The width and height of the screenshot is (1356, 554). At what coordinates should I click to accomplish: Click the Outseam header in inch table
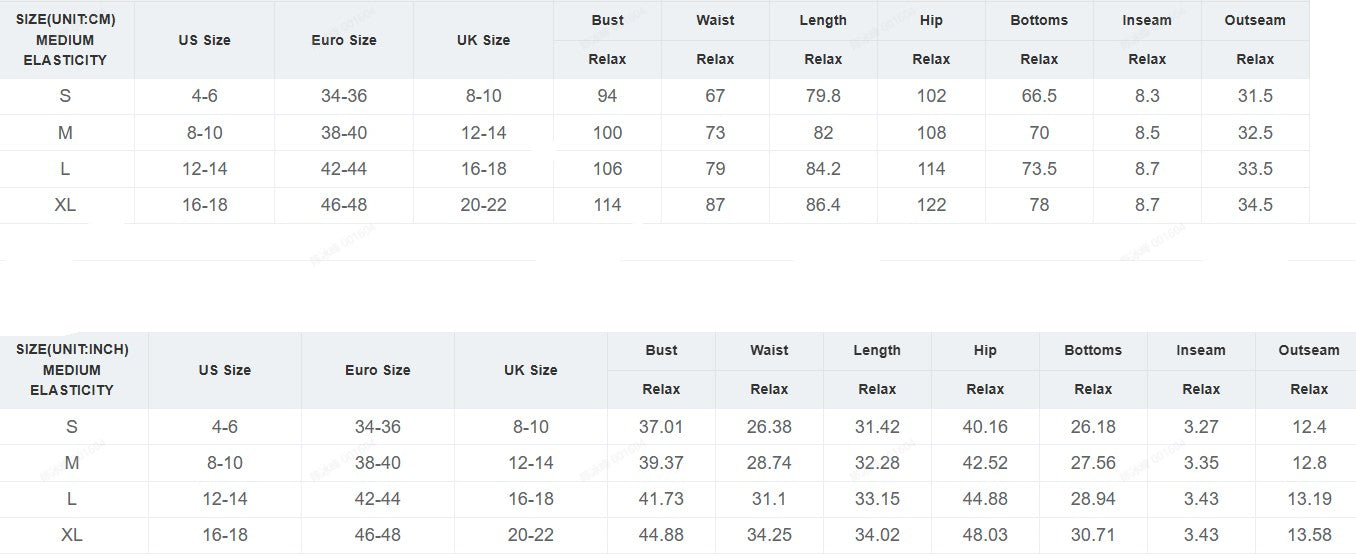(1309, 350)
